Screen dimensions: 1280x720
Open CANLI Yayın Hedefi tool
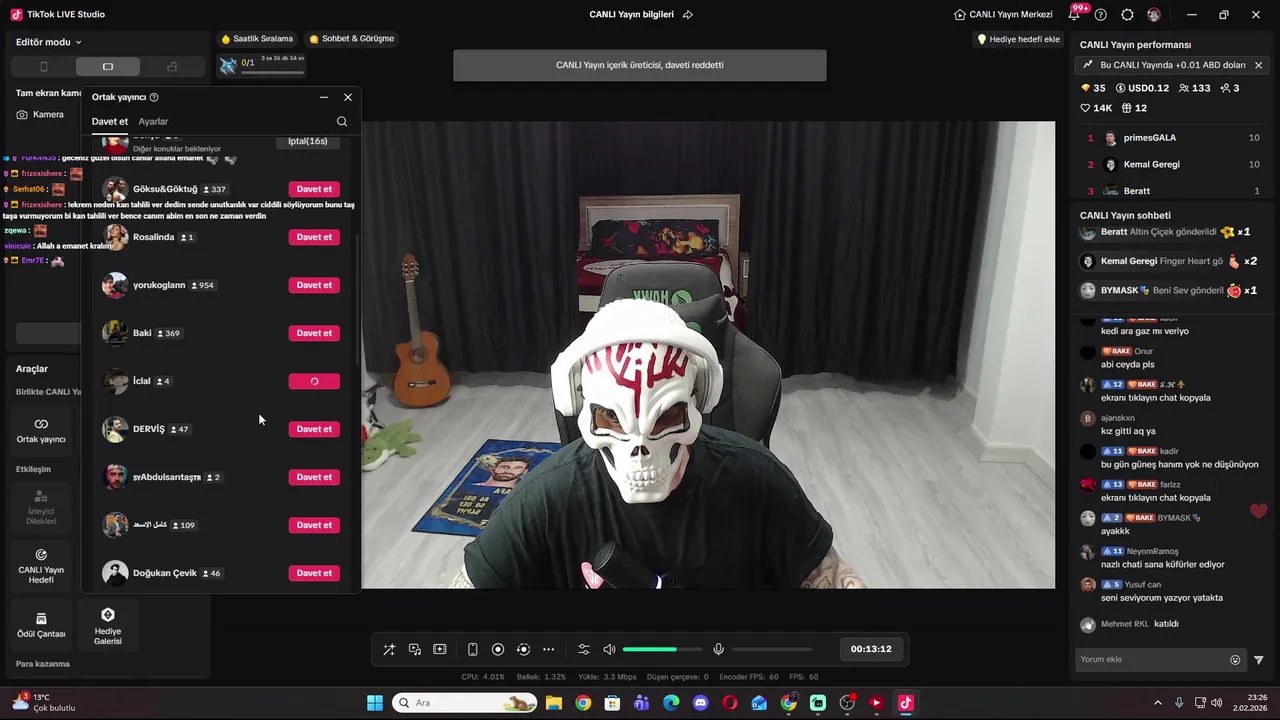point(41,566)
